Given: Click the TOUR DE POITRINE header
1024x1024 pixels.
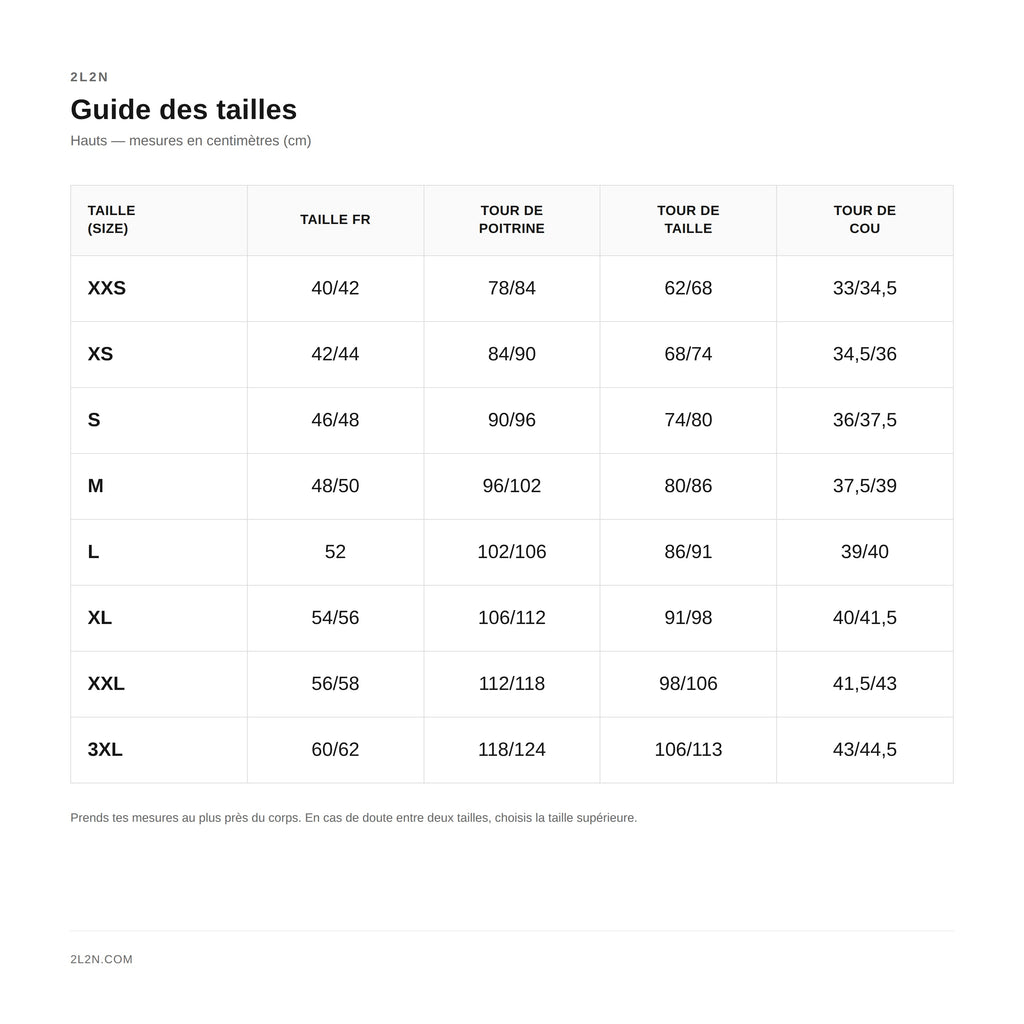Looking at the screenshot, I should 511,219.
